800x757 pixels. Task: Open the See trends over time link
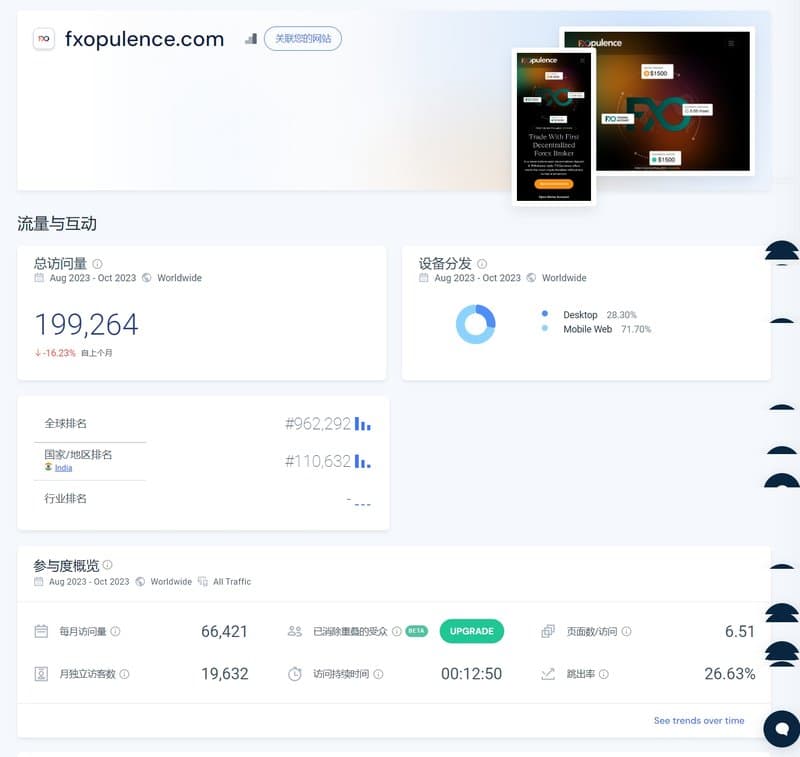(699, 720)
